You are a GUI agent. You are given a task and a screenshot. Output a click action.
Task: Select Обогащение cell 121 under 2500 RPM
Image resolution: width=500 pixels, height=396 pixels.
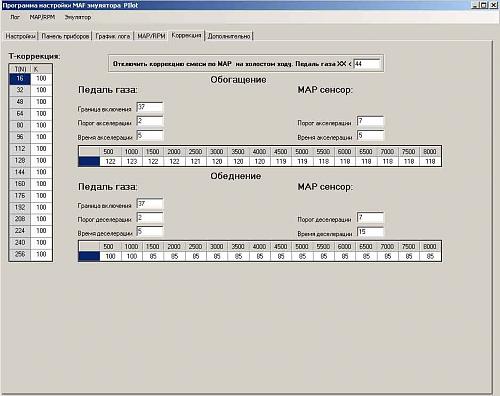coord(196,162)
